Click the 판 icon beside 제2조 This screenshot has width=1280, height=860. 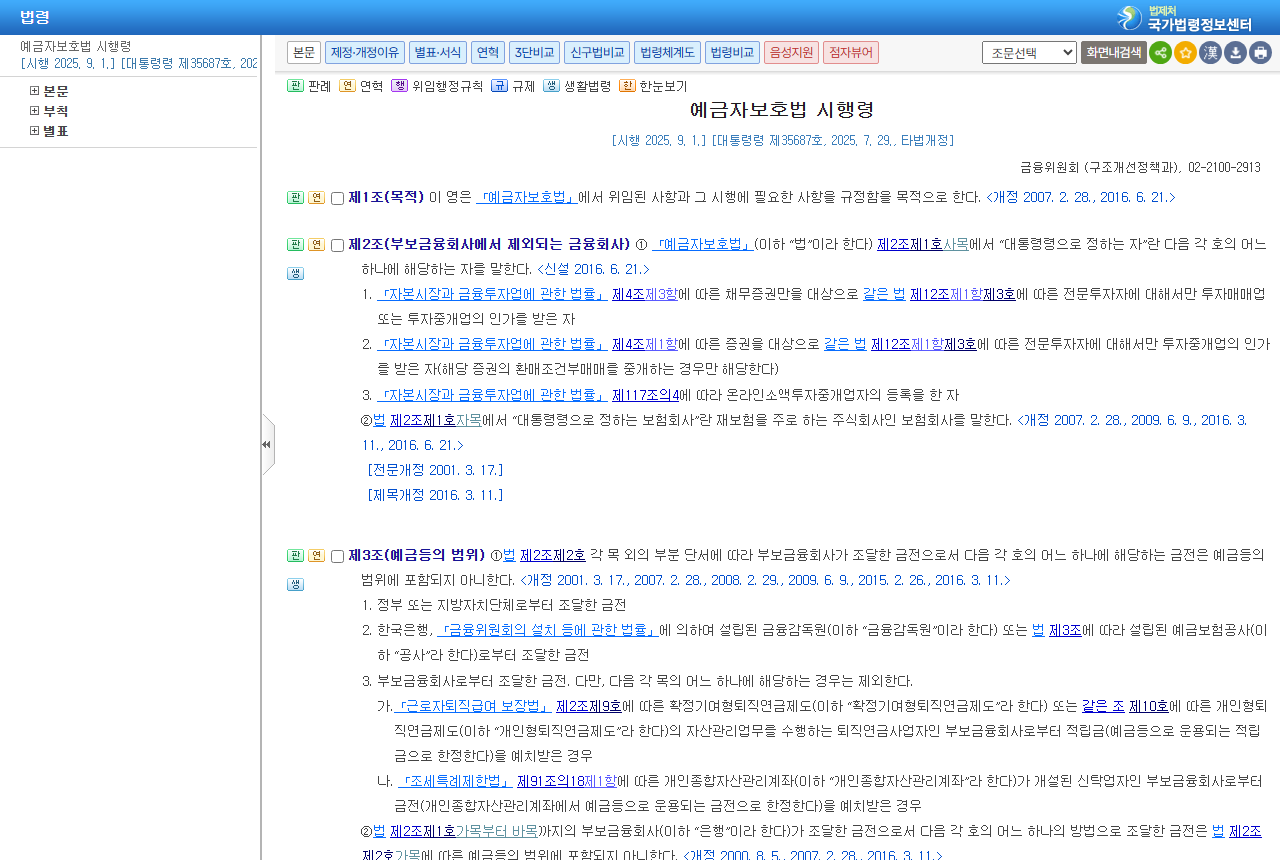[295, 244]
